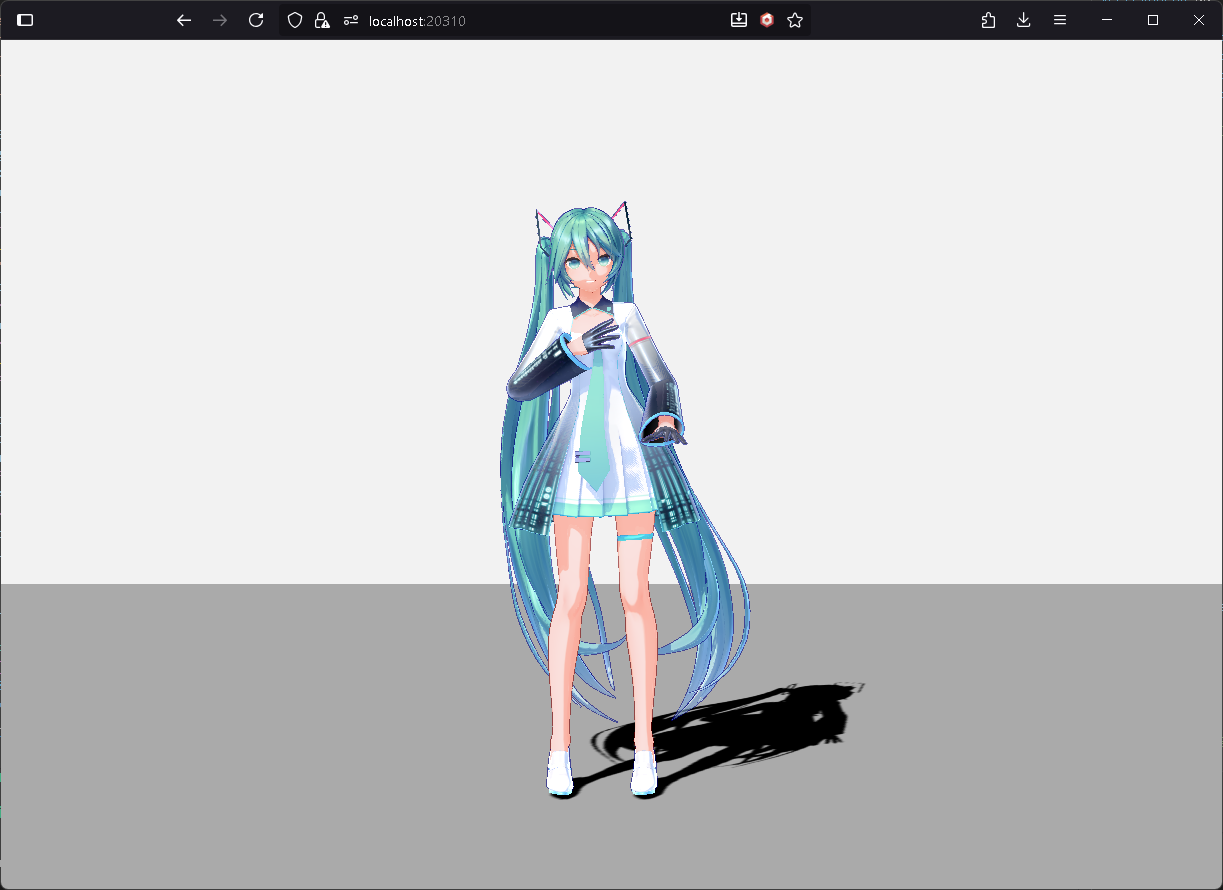Go back to the previous page

[x=184, y=20]
